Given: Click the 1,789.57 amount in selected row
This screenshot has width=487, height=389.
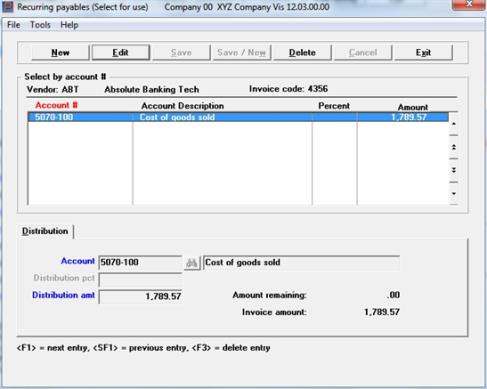Looking at the screenshot, I should [x=409, y=117].
